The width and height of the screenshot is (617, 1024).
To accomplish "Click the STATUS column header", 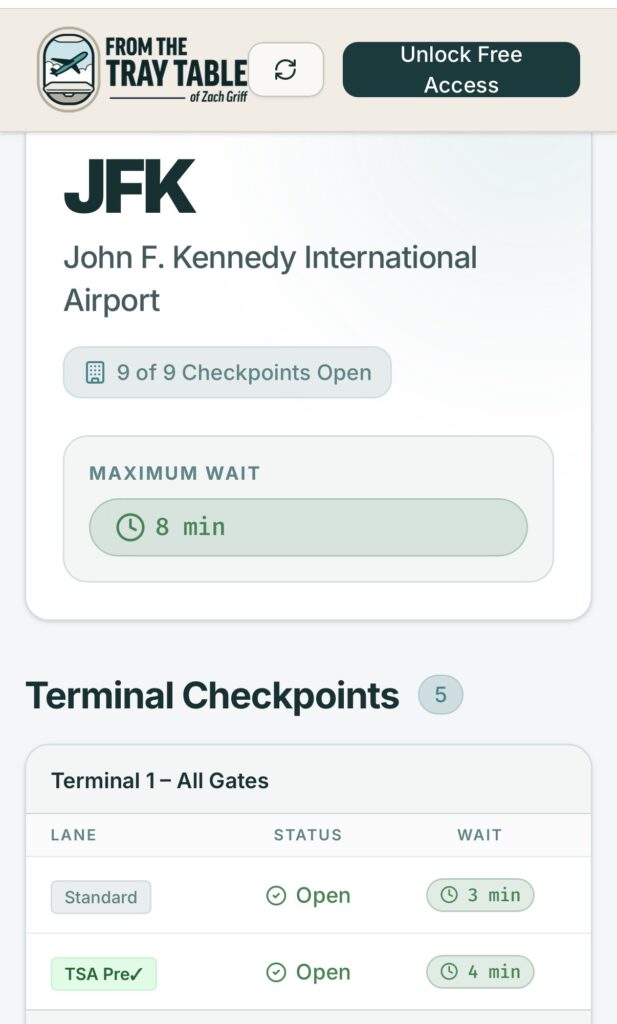I will 308,835.
